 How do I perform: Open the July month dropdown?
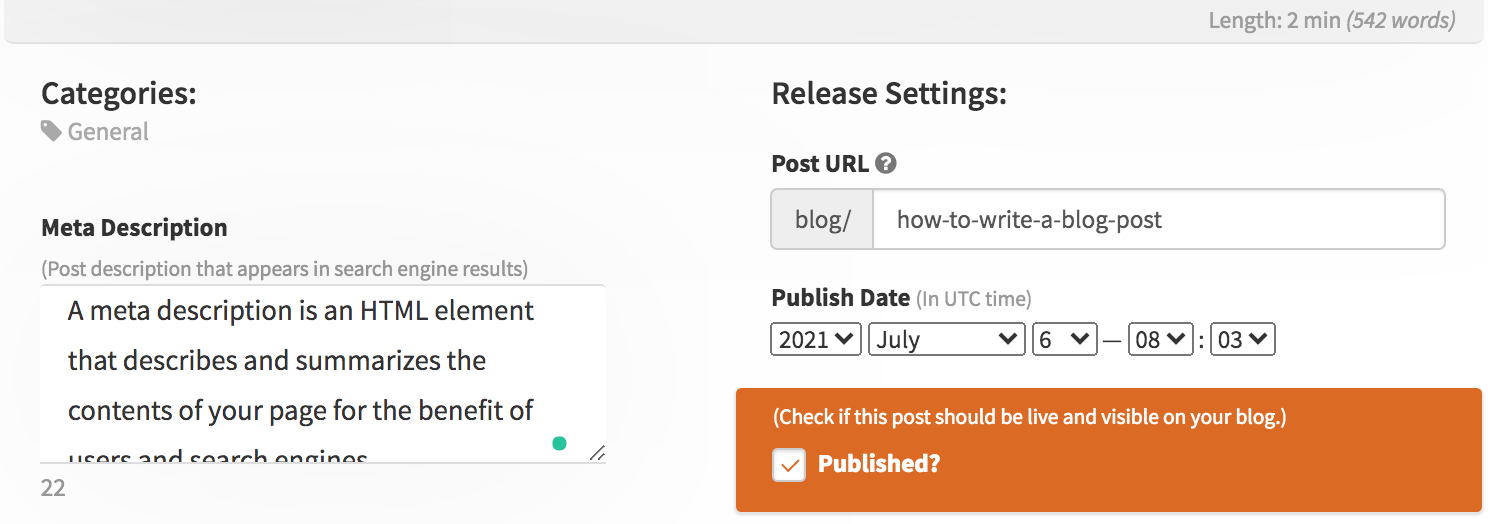pos(947,339)
